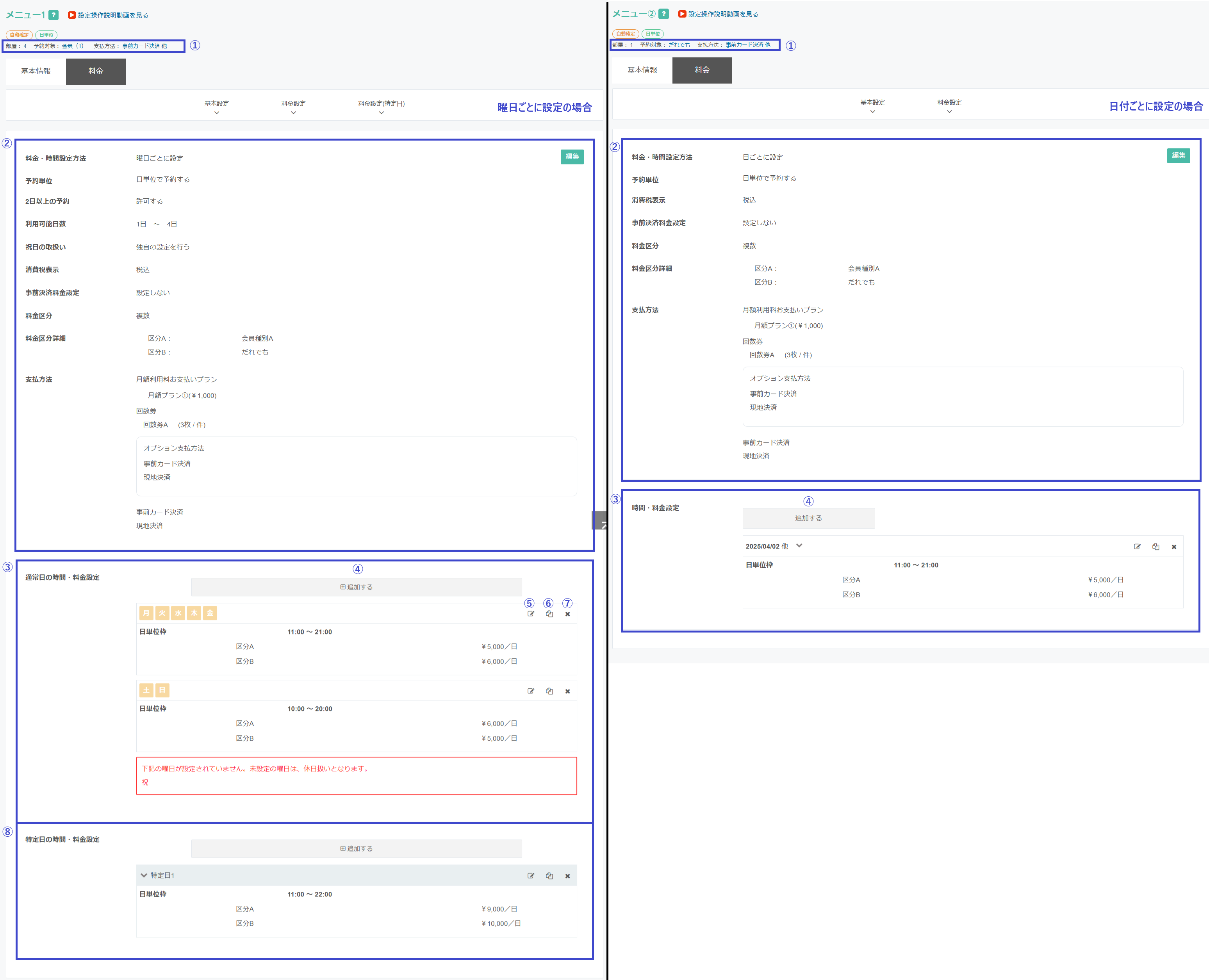Click だれでも reservation target link in メニュー②
Viewport: 1209px width, 980px height.
coord(679,45)
